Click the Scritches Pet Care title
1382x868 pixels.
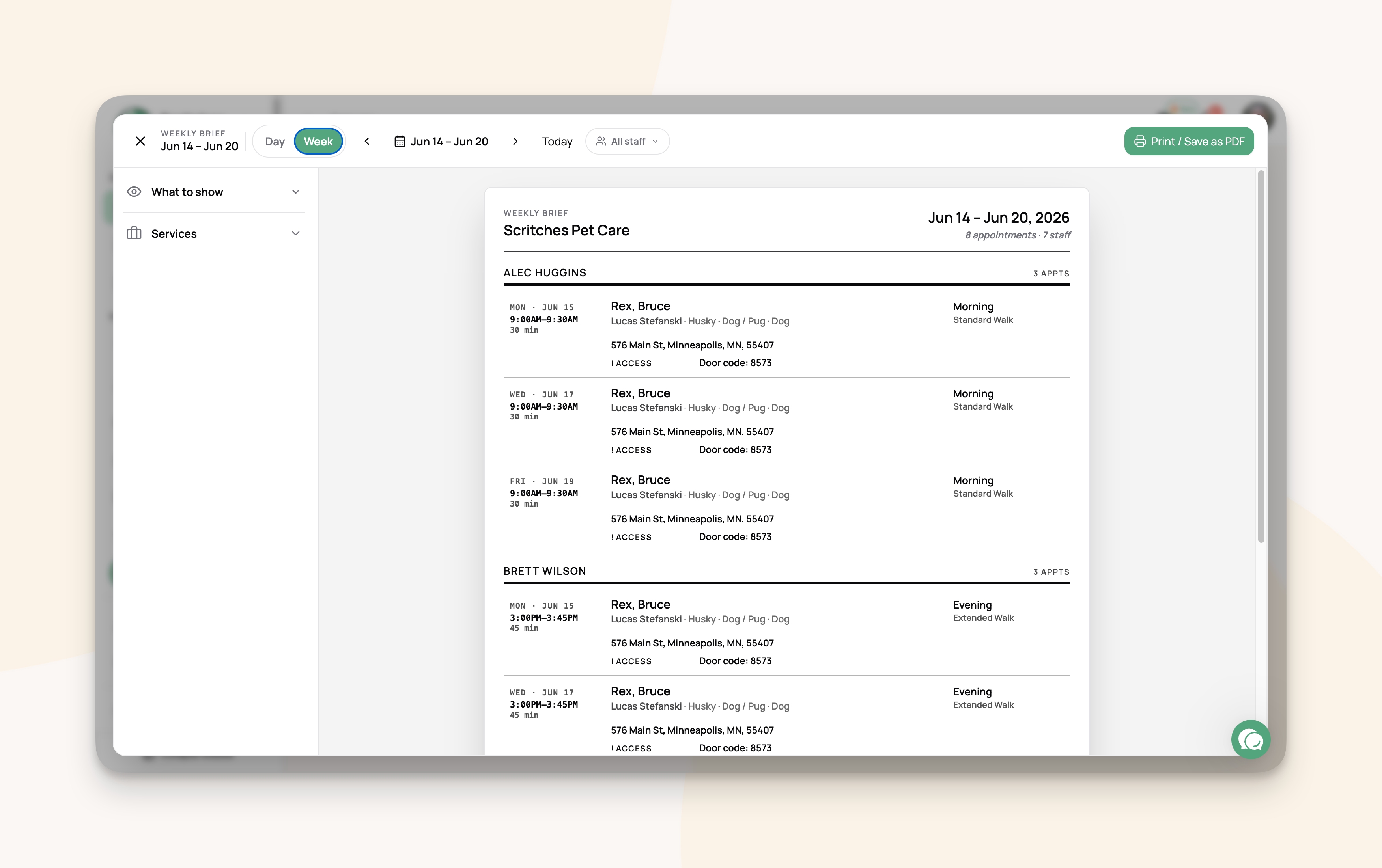click(566, 230)
